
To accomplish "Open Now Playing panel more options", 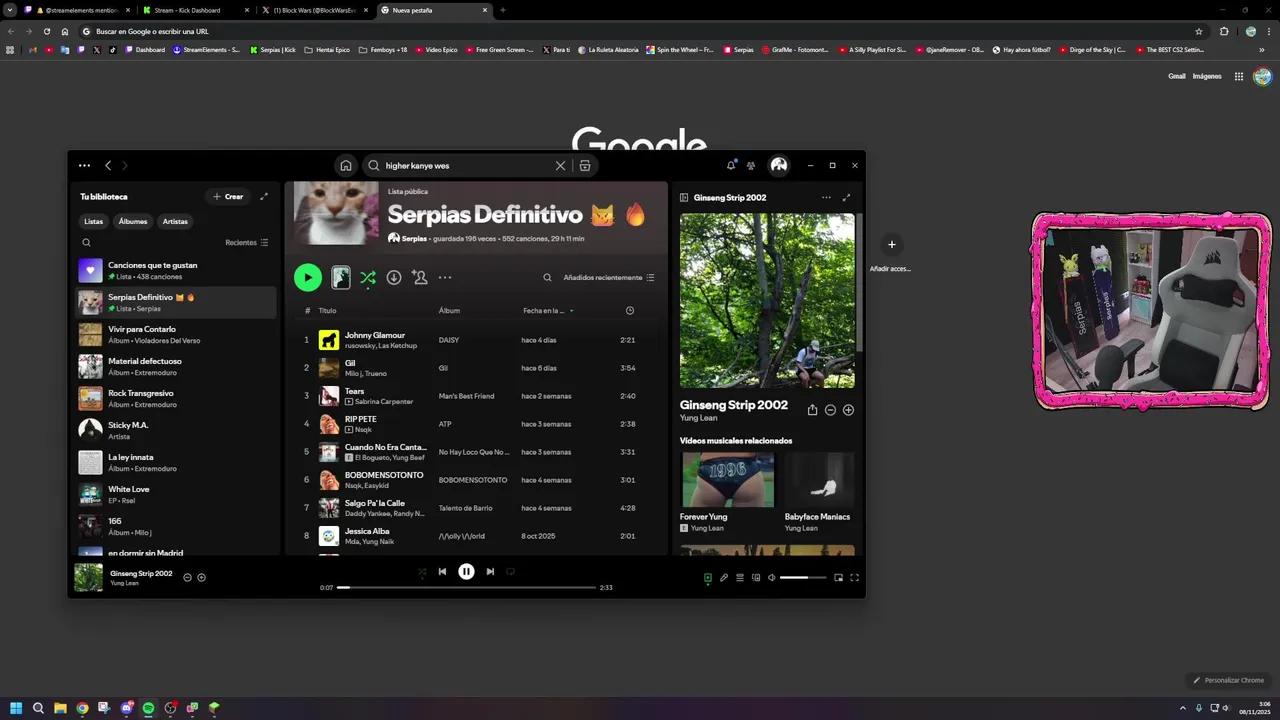I will click(x=826, y=198).
